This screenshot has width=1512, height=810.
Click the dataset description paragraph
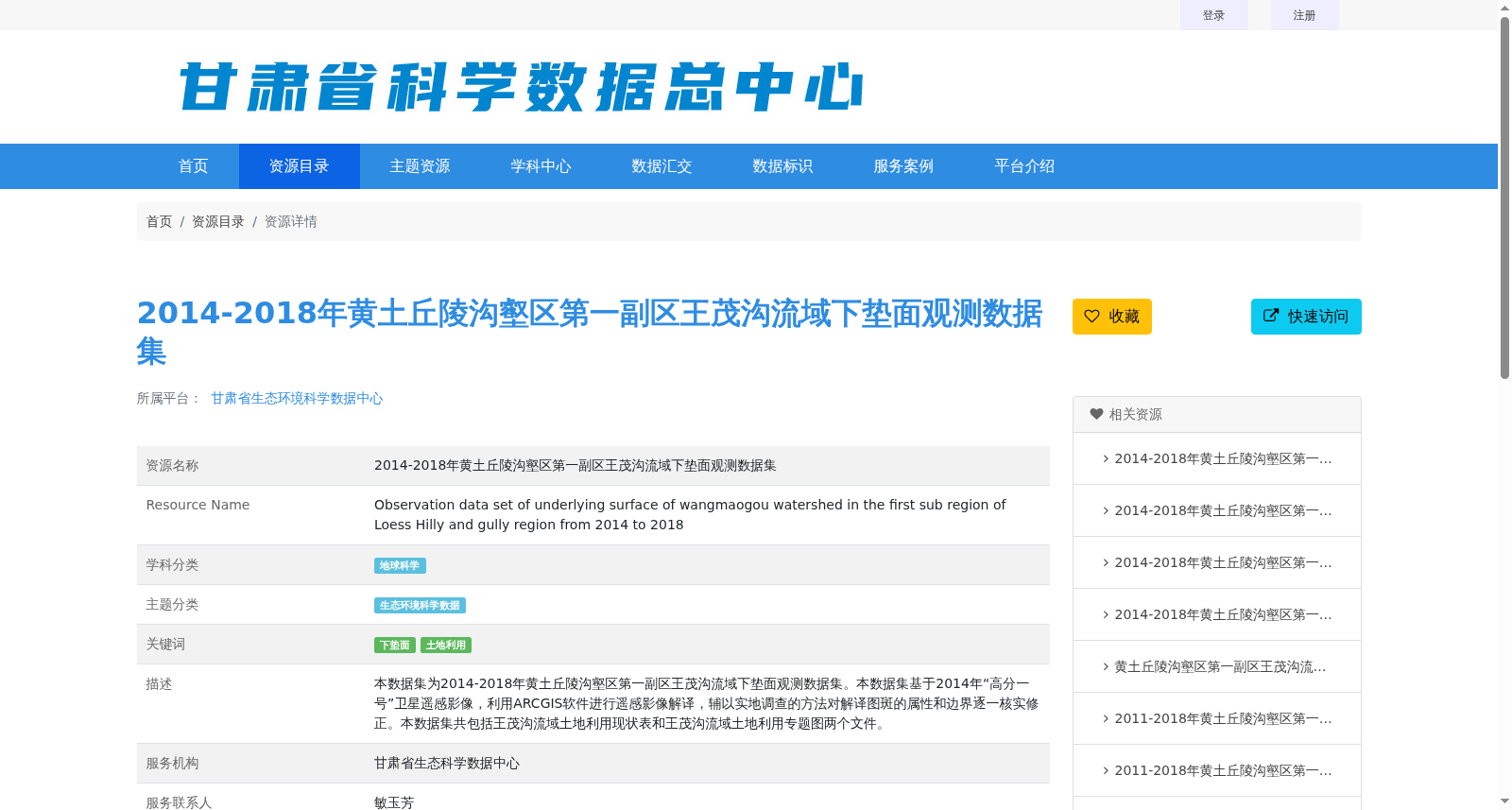(x=706, y=704)
